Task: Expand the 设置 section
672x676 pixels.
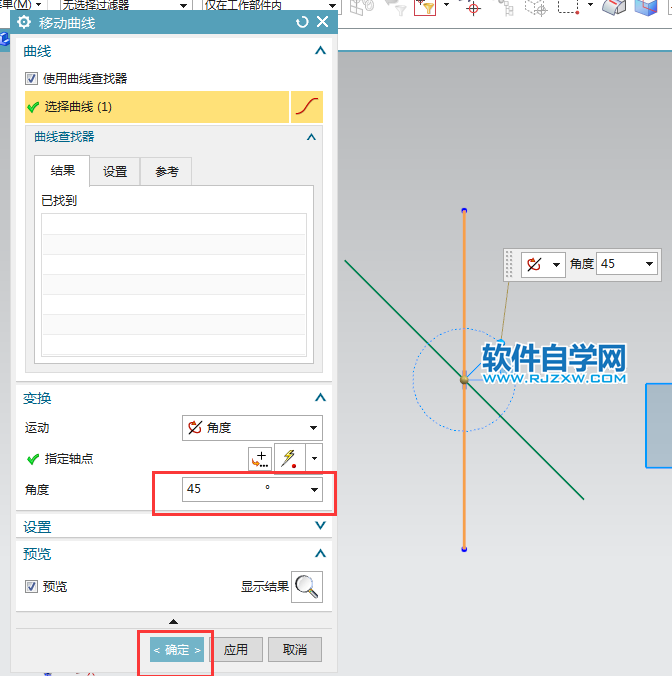Action: pyautogui.click(x=320, y=526)
